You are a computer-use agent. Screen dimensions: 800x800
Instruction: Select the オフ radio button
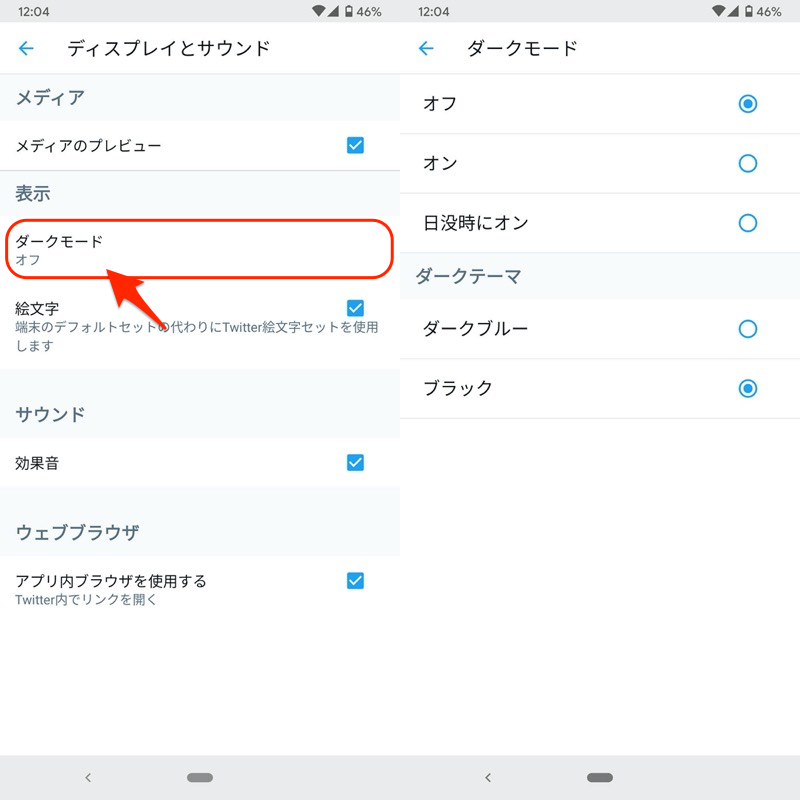(747, 103)
